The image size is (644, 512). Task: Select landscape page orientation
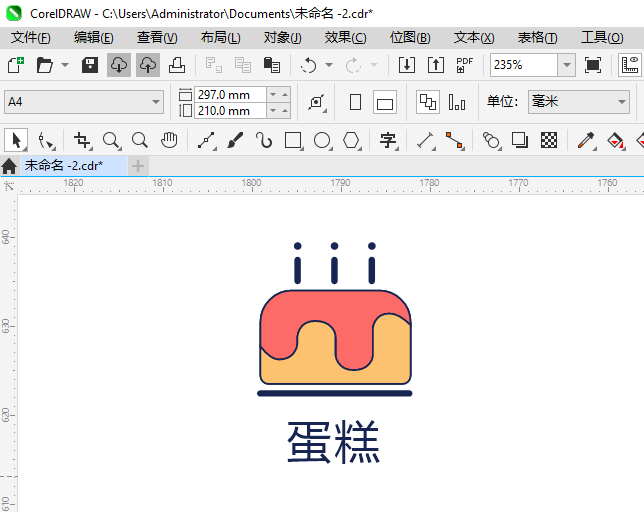click(x=385, y=102)
